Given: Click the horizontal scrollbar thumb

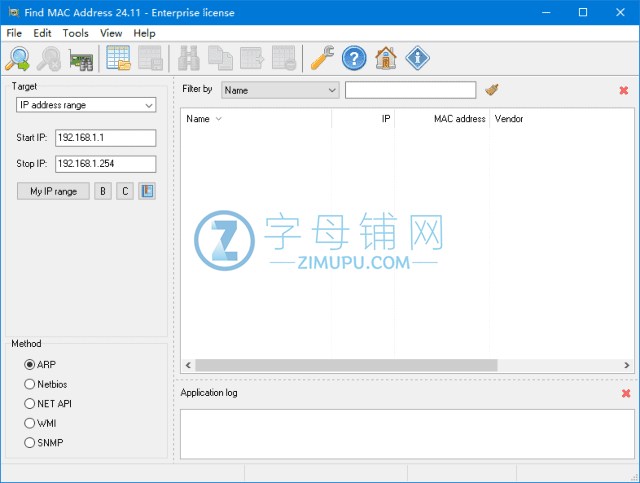Looking at the screenshot, I should pos(347,365).
